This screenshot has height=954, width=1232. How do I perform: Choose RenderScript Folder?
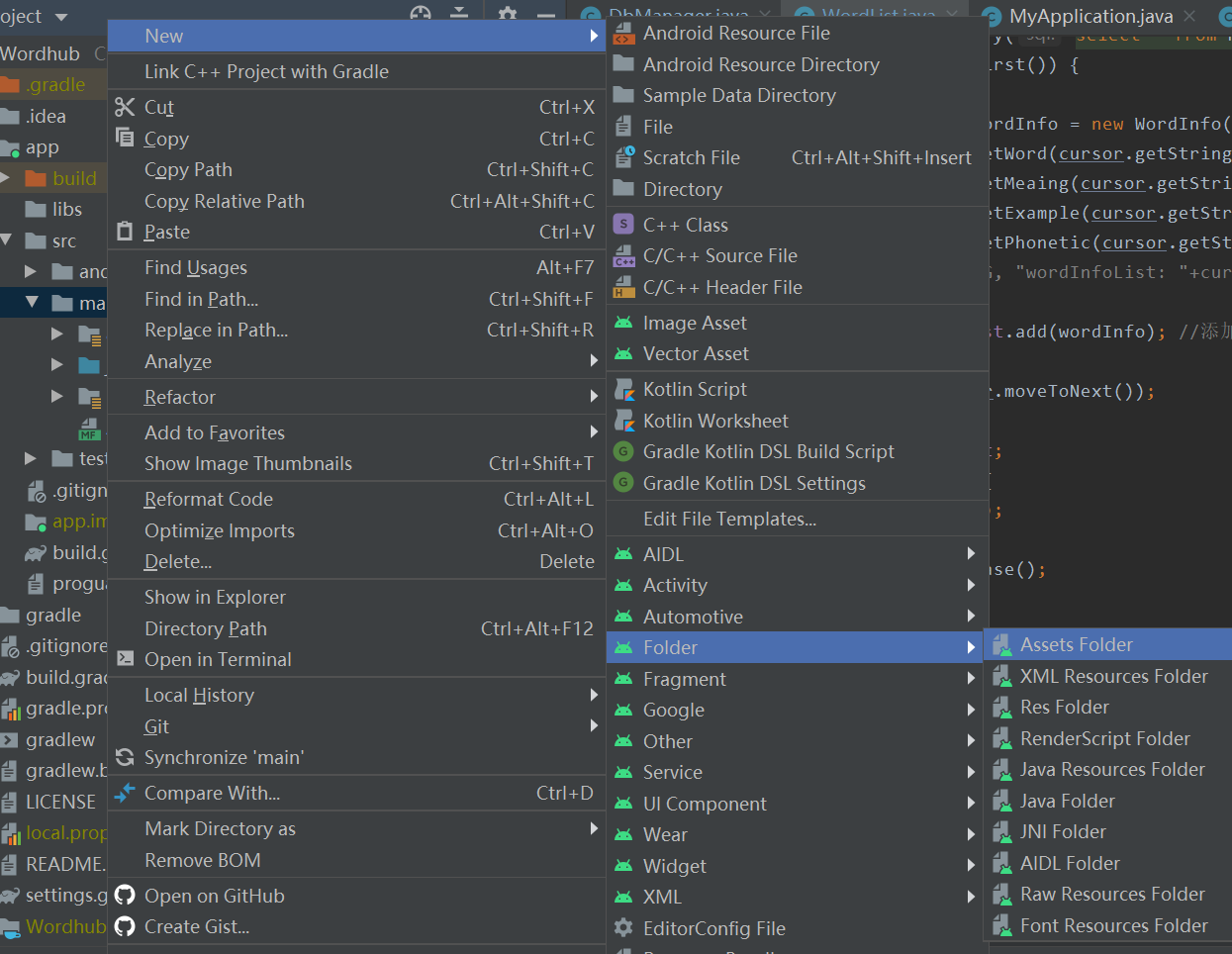point(1108,738)
